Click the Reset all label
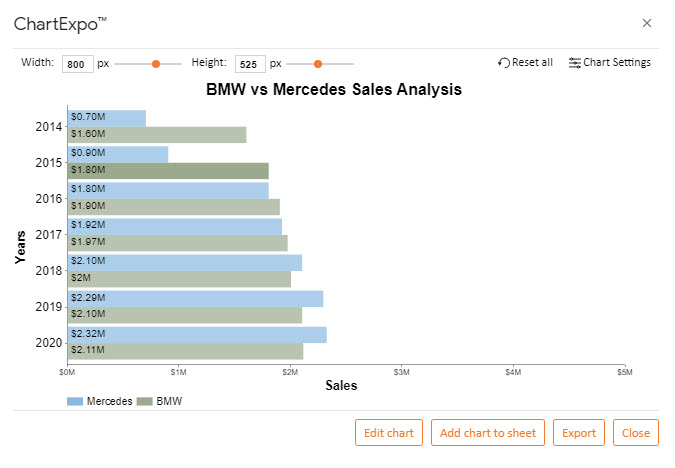 click(533, 62)
